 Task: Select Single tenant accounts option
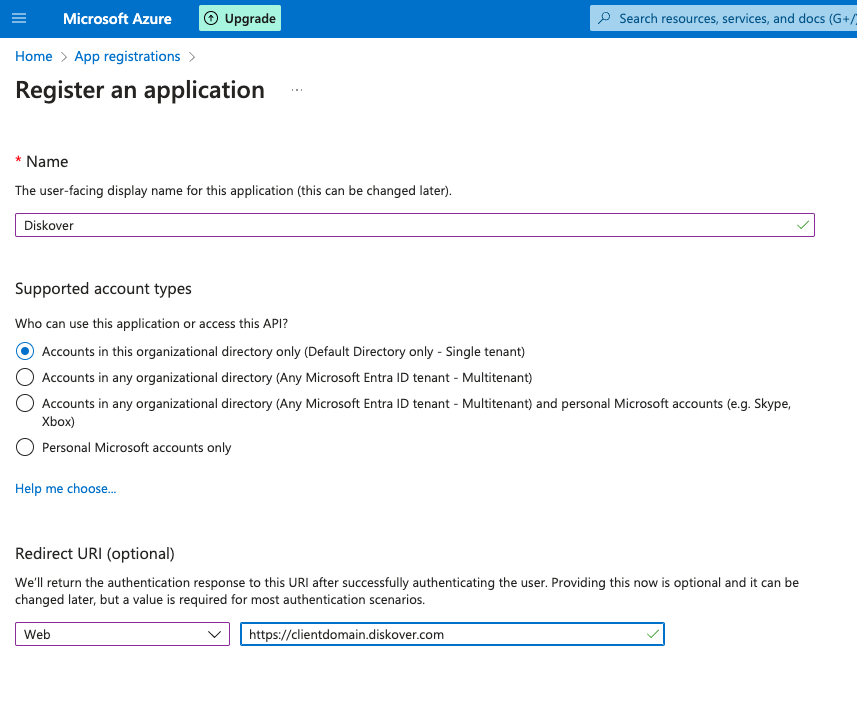pyautogui.click(x=25, y=351)
